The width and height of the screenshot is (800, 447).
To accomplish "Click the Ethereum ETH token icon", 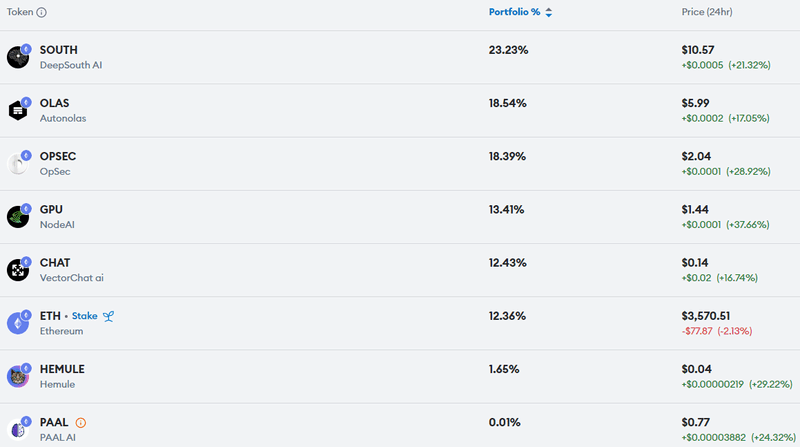I will (18, 323).
